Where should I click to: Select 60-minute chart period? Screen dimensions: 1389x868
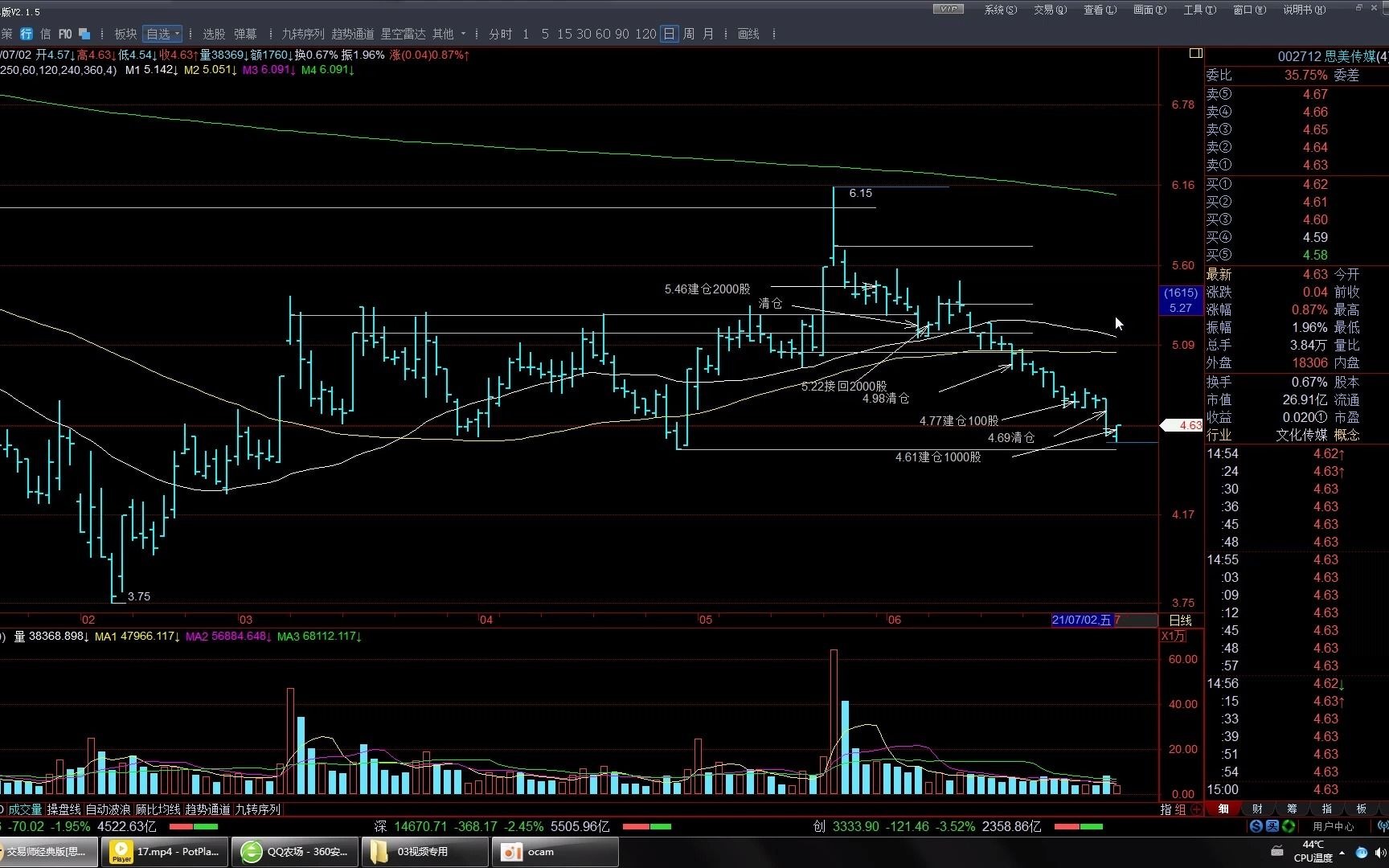(x=603, y=34)
